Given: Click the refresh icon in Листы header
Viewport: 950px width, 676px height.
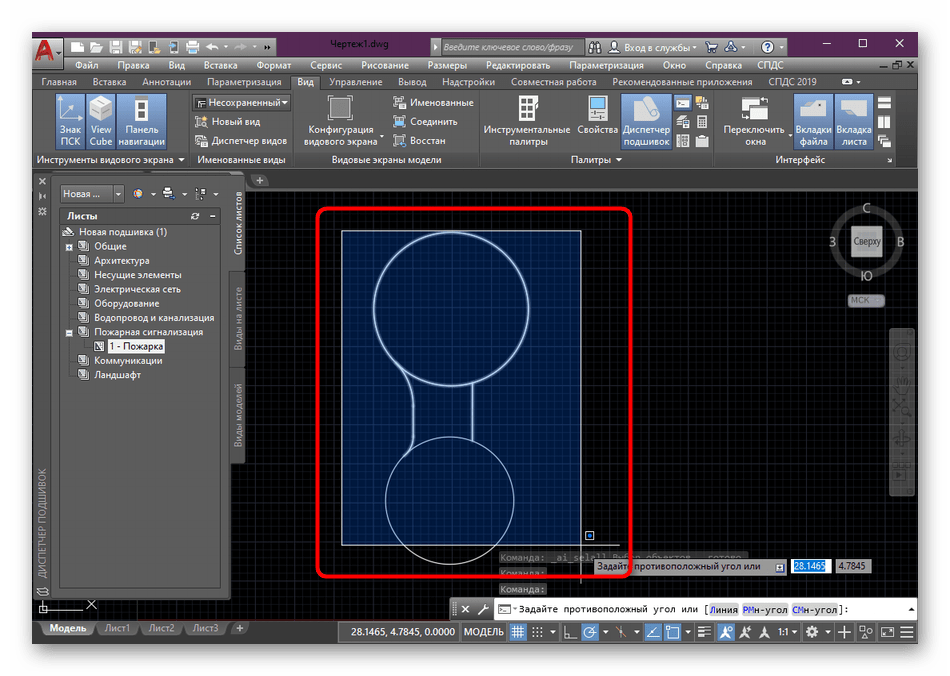Looking at the screenshot, I should tap(196, 216).
